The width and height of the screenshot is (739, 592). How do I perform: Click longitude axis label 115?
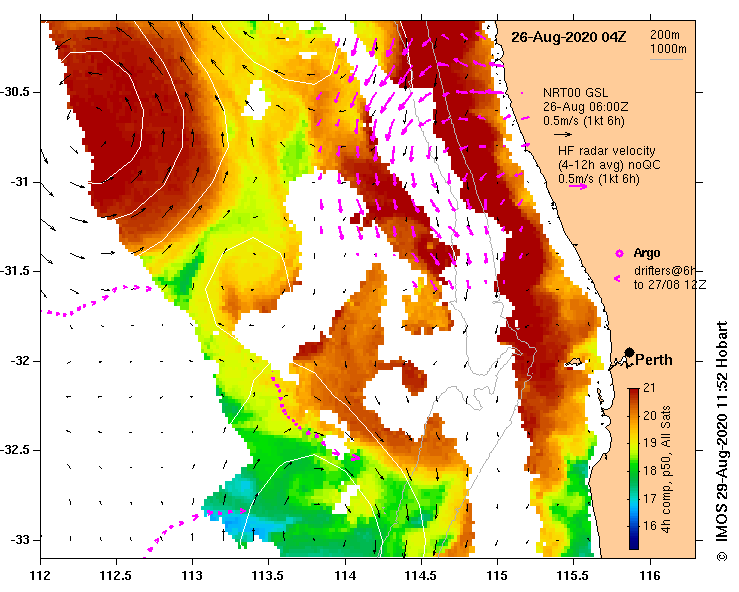tap(497, 576)
